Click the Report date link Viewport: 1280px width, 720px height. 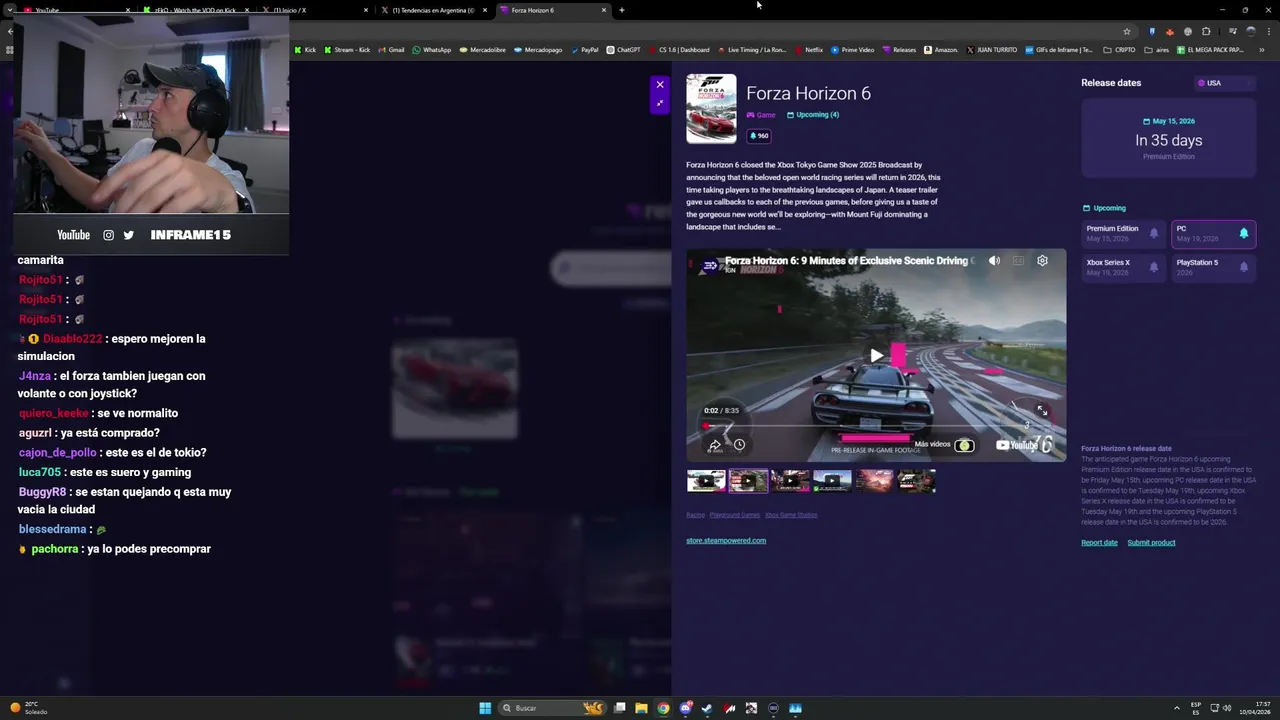click(x=1099, y=543)
